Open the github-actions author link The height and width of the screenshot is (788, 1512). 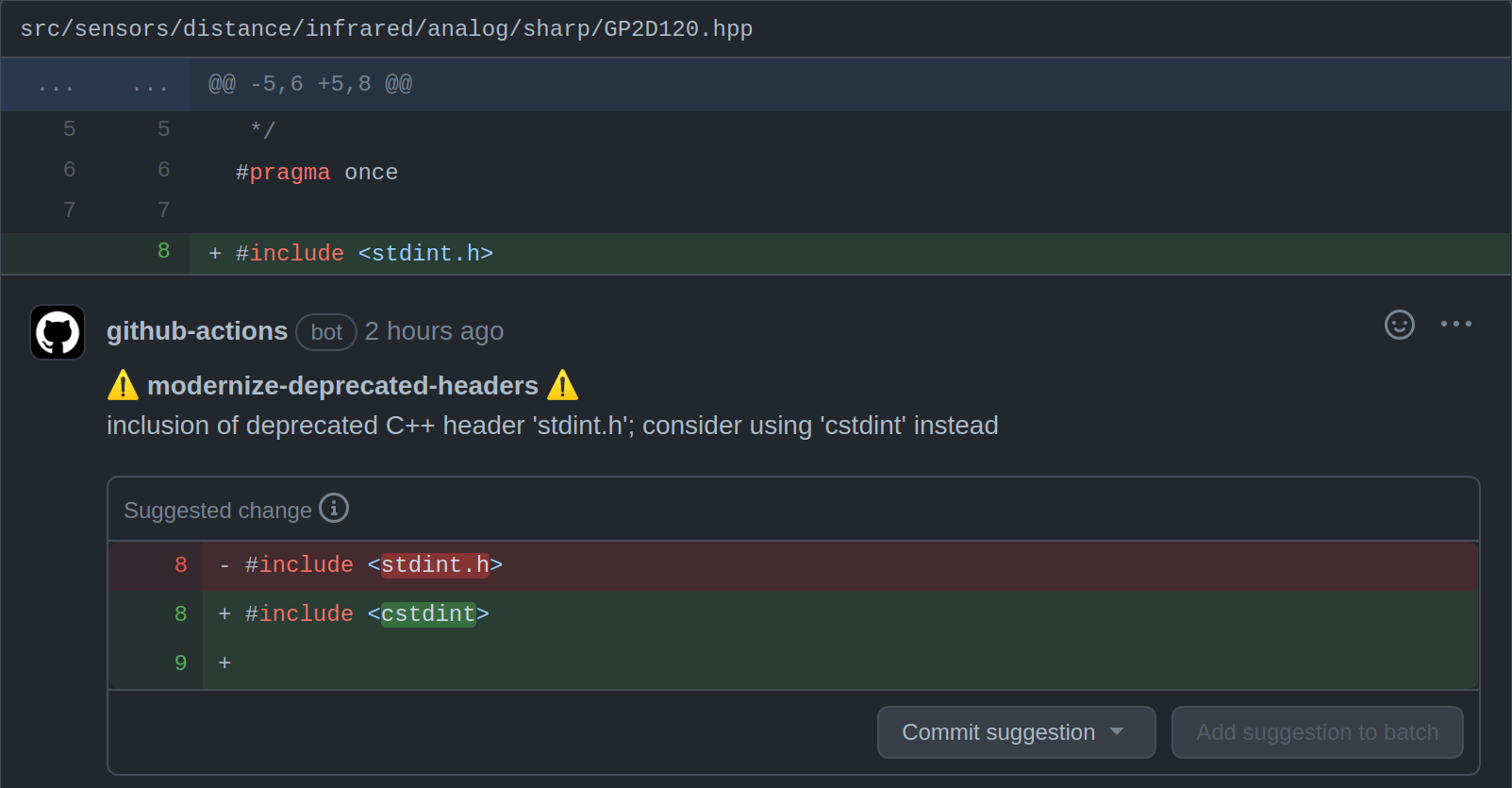[x=197, y=331]
